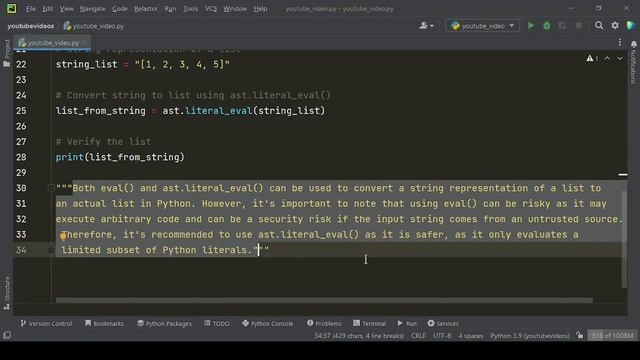The height and width of the screenshot is (360, 640).
Task: Click youtubevideos breadcrumb in navigation bar
Action: 31,26
